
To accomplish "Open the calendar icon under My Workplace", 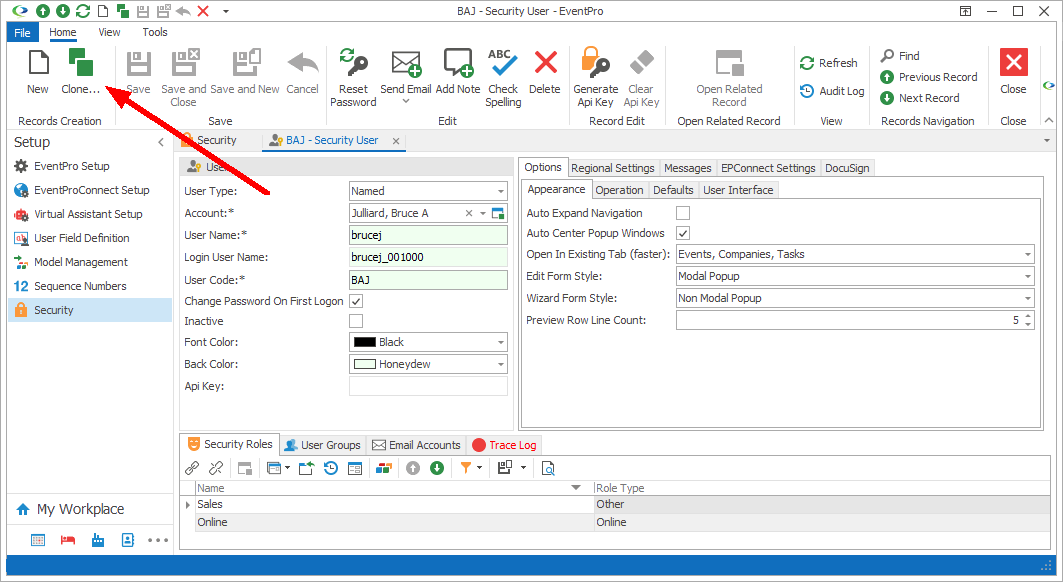I will [38, 540].
